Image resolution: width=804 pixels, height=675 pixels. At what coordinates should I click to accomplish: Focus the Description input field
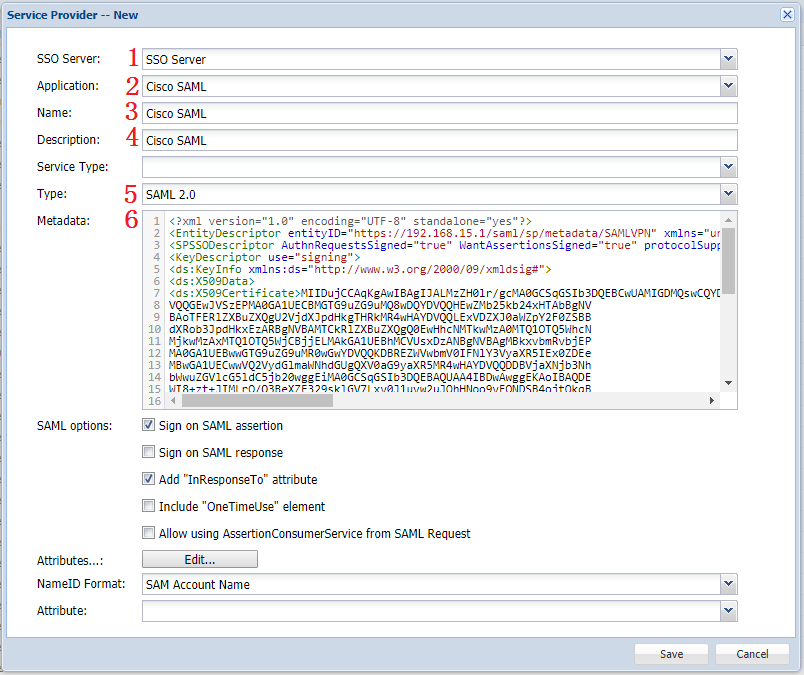(x=440, y=140)
